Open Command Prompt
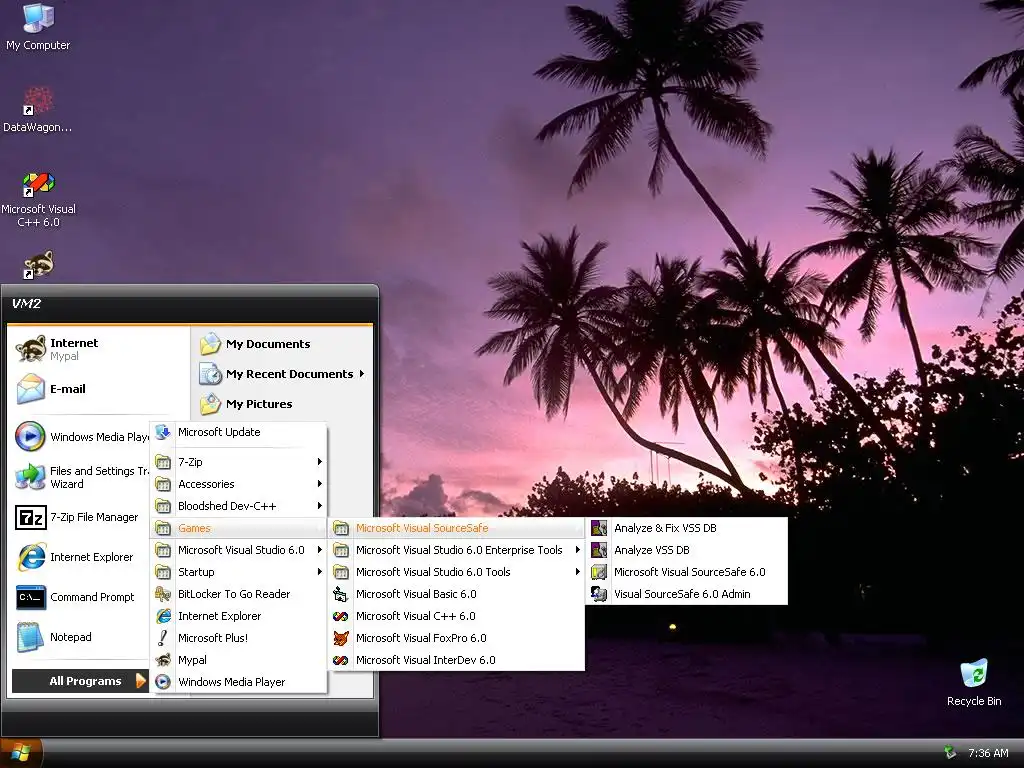 81,597
